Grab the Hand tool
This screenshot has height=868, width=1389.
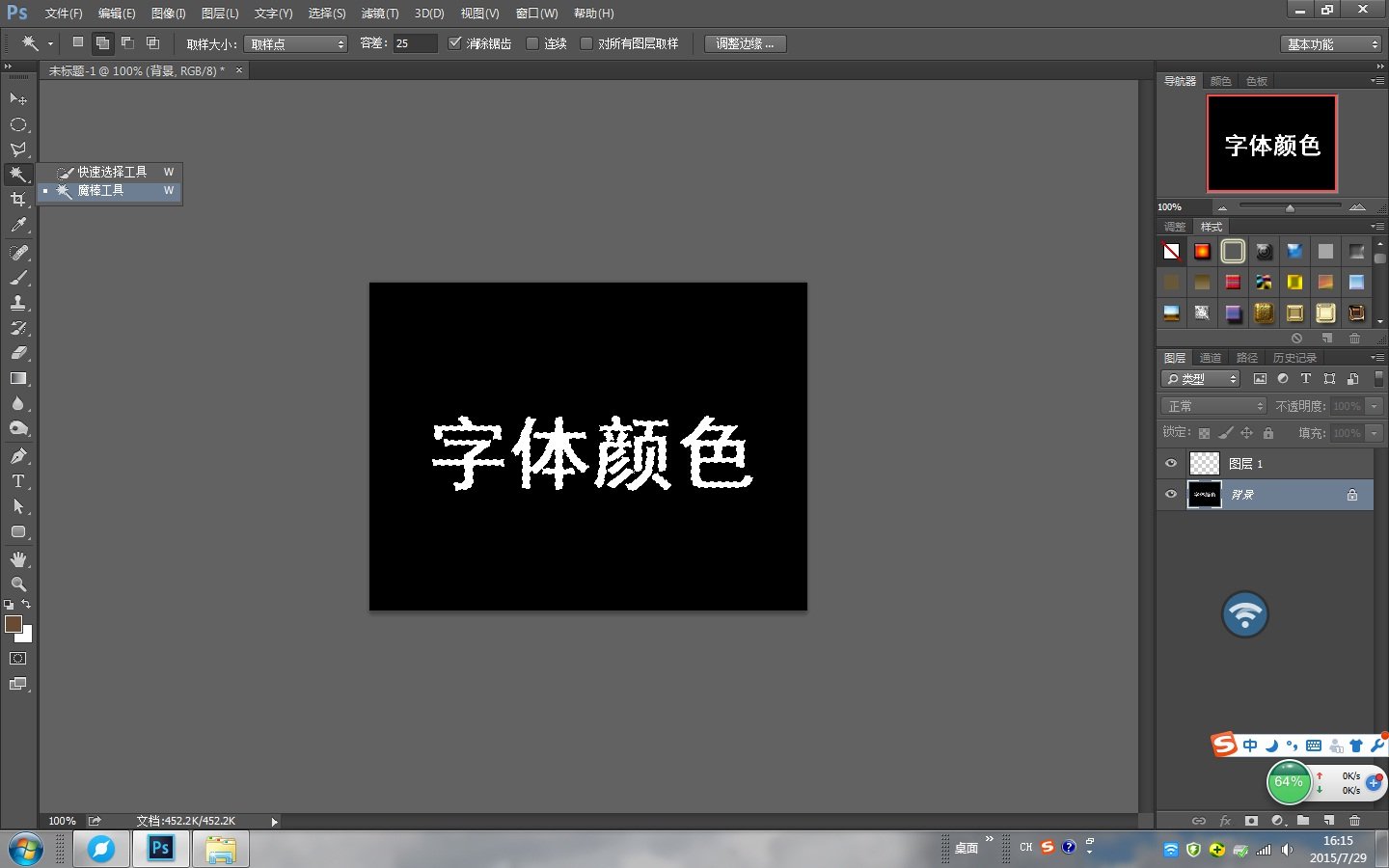pyautogui.click(x=18, y=558)
